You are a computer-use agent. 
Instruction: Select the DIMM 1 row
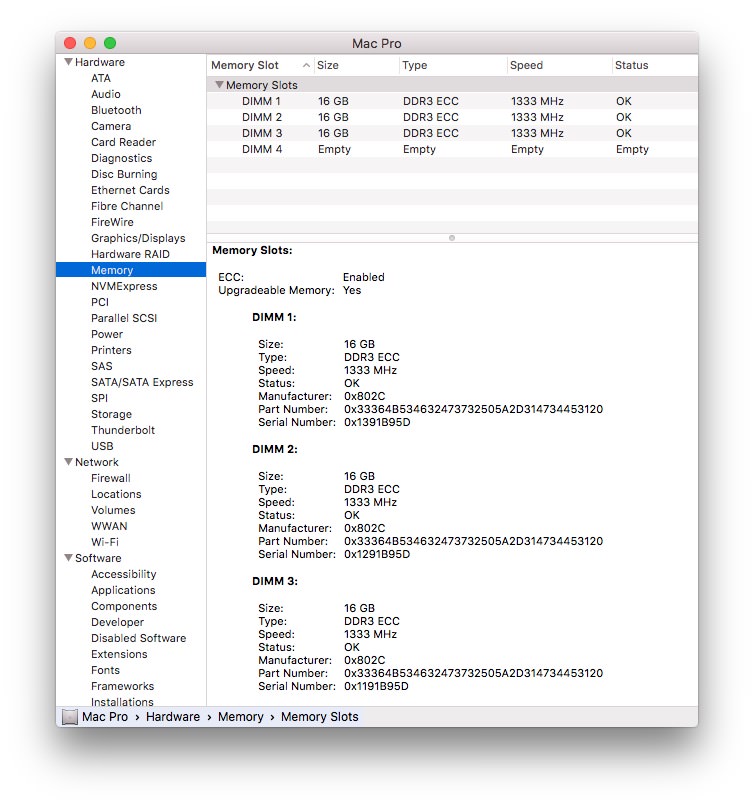click(452, 101)
